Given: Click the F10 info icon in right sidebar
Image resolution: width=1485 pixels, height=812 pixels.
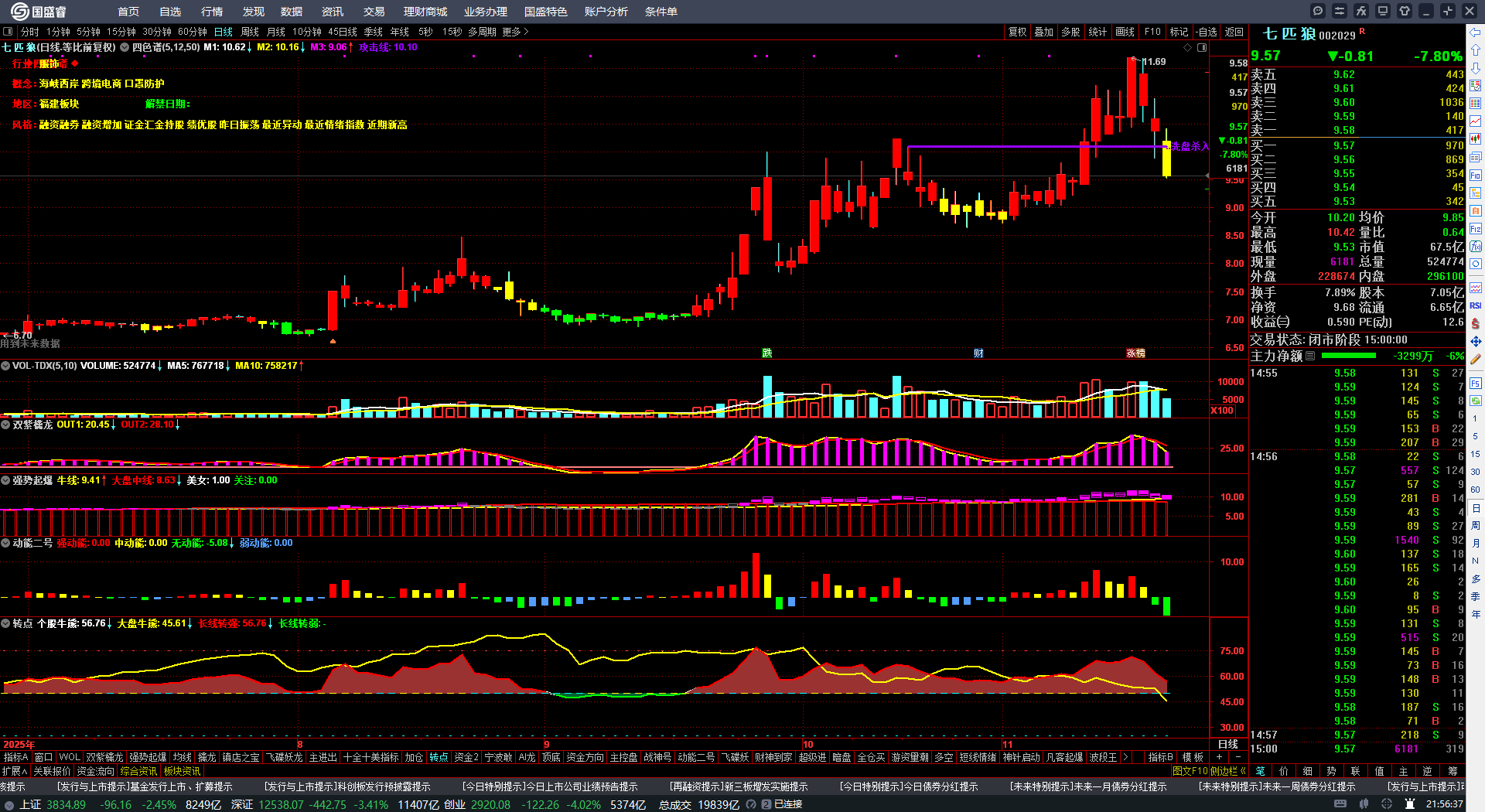Looking at the screenshot, I should pos(1476,176).
